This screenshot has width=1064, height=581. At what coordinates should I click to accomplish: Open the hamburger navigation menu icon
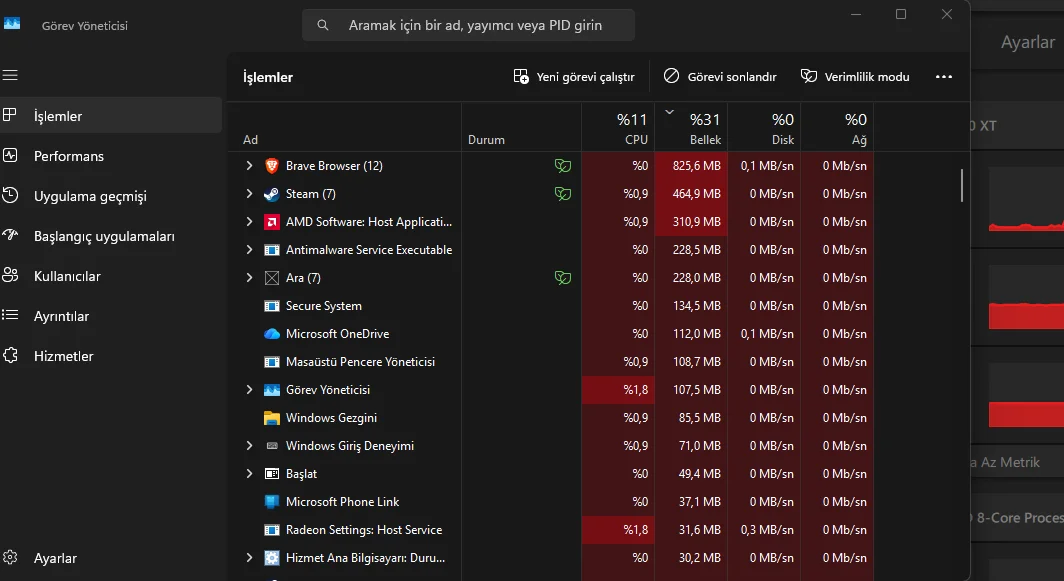(x=11, y=76)
